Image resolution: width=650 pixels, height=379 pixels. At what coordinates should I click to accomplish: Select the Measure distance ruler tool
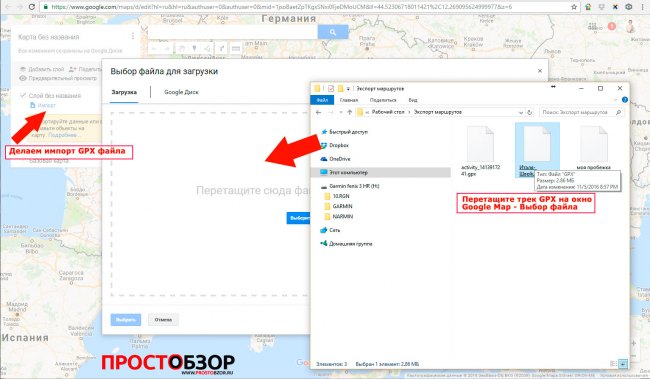235,49
